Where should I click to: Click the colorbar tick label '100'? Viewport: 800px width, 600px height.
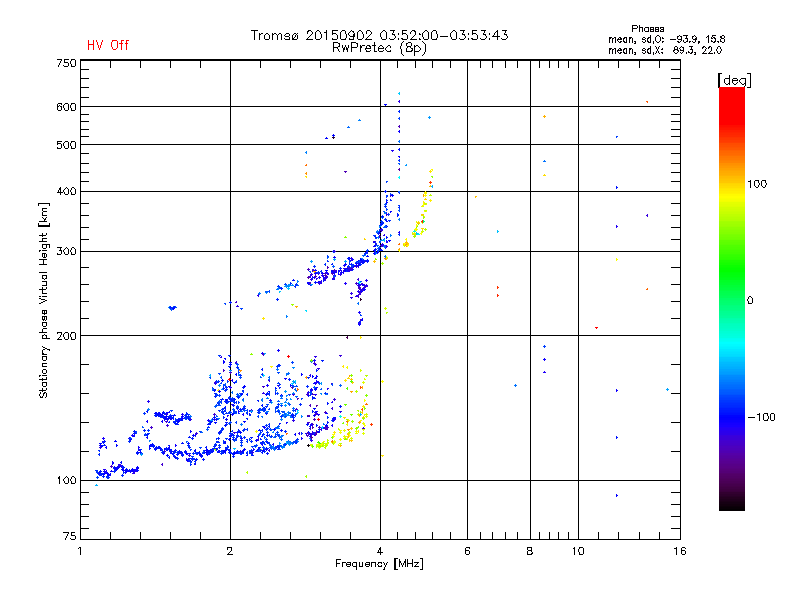[x=757, y=184]
